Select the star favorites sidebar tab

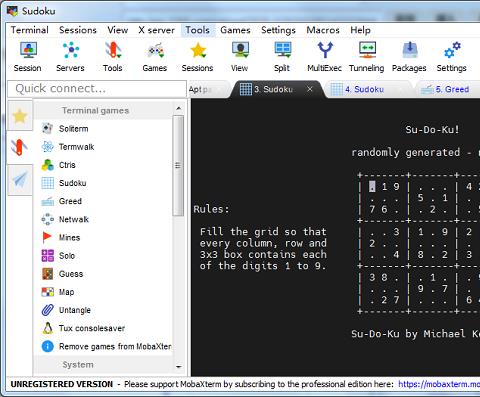coord(20,116)
